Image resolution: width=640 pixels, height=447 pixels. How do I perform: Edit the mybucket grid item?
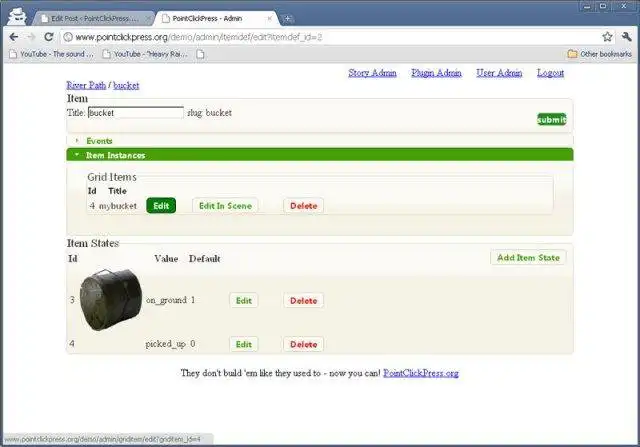coord(161,206)
